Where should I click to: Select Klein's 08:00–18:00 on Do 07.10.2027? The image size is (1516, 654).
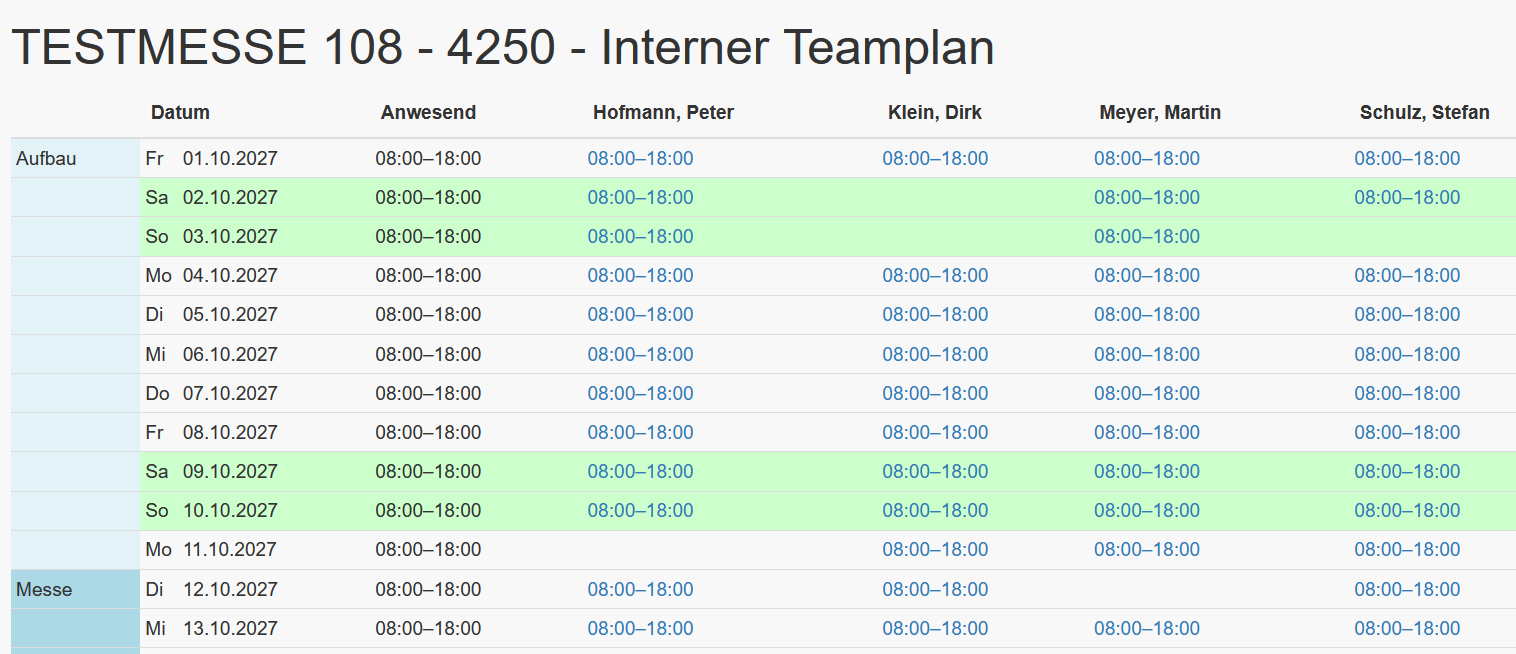pos(935,393)
